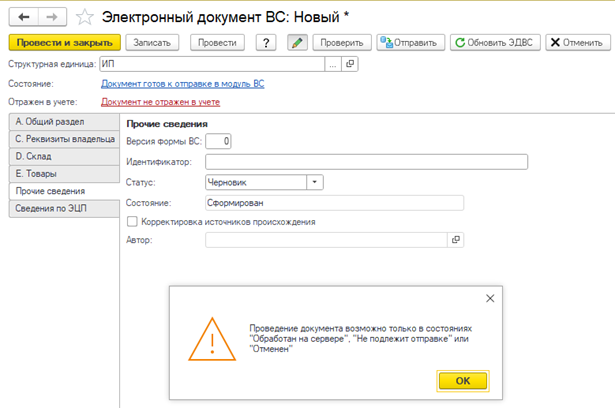615x408 pixels.
Task: Select the Сведения по ЭЦП tab
Action: (x=60, y=208)
